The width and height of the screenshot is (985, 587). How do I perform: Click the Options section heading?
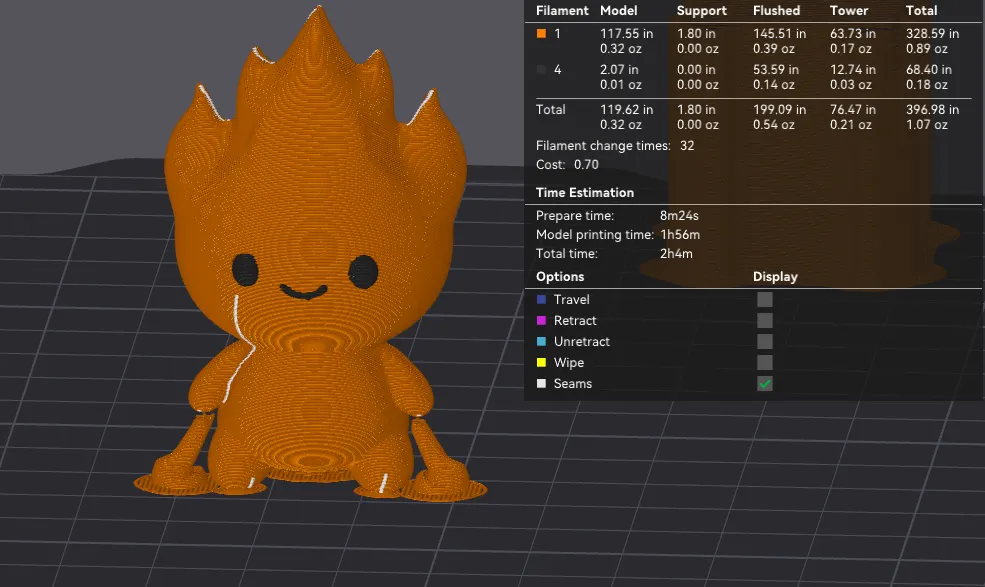click(x=560, y=277)
